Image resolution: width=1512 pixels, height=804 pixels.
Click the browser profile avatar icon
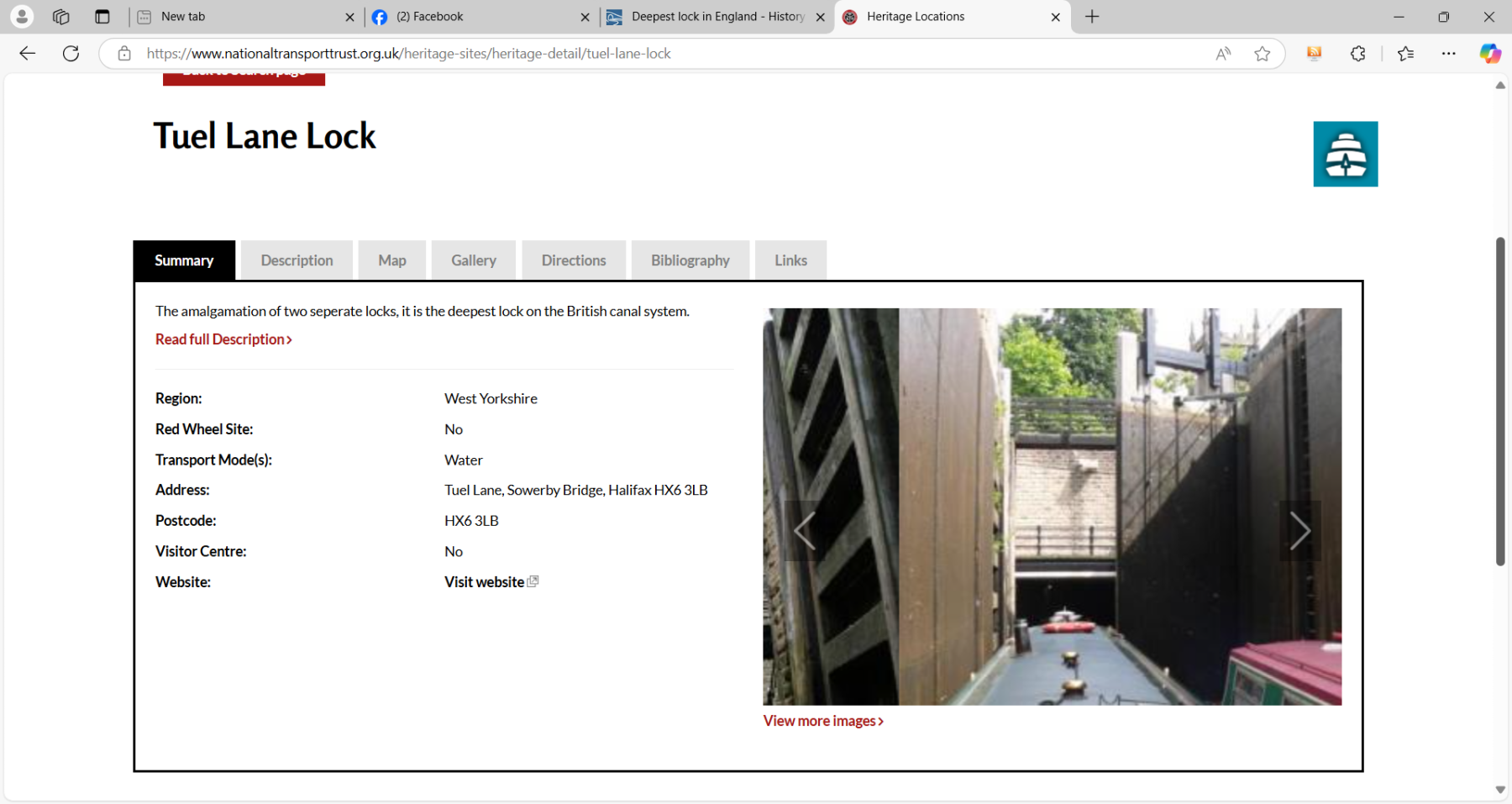coord(22,17)
